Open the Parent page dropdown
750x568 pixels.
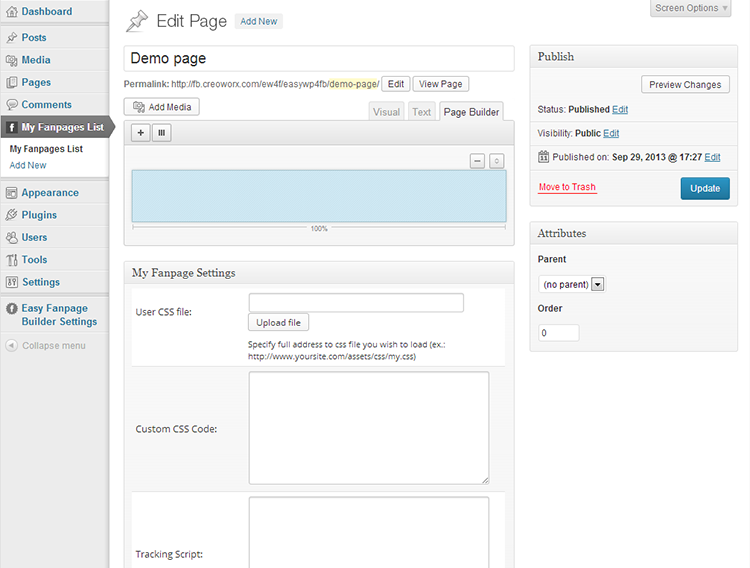click(x=572, y=284)
